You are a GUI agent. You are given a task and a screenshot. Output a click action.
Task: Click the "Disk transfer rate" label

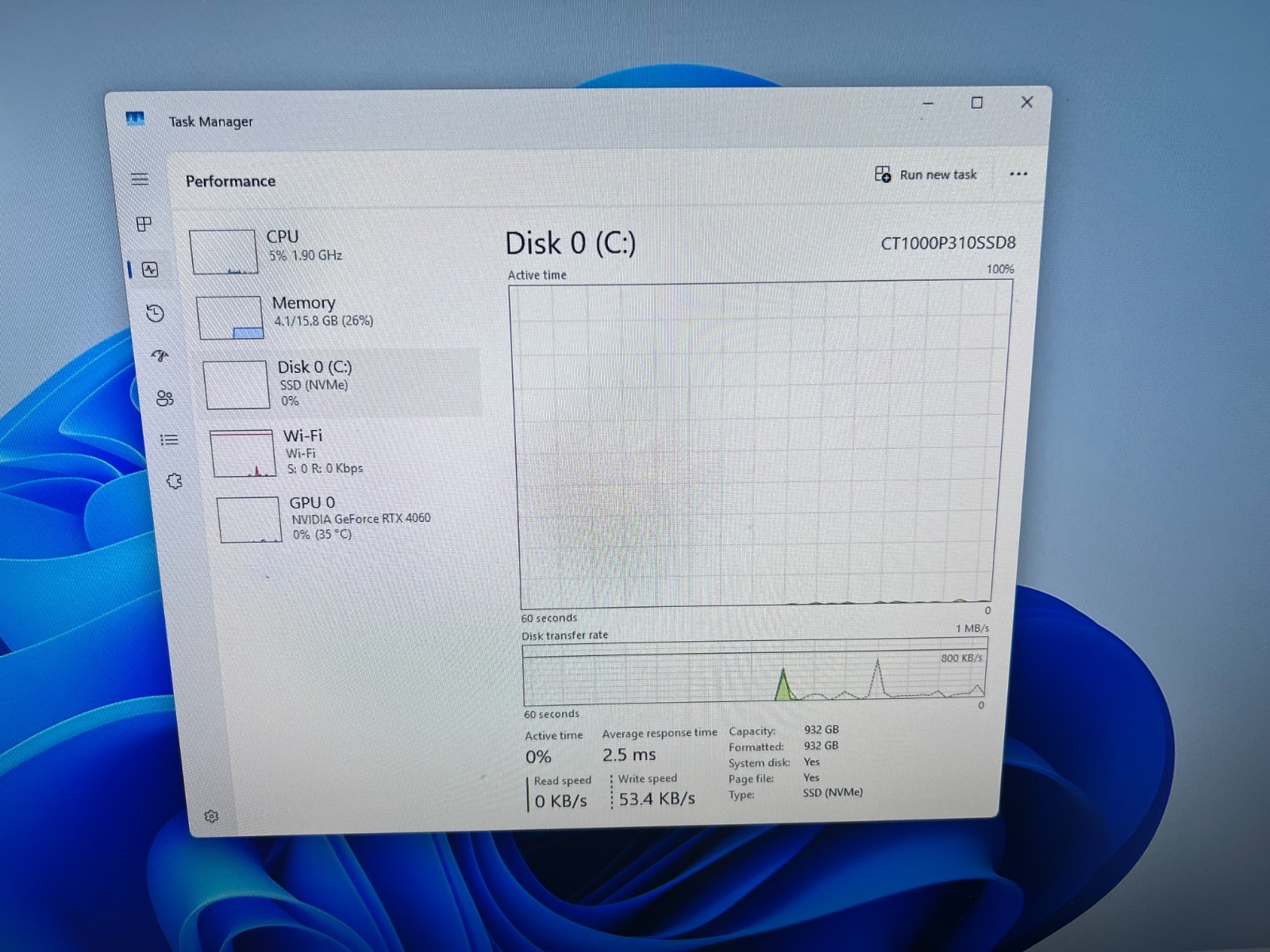click(x=564, y=635)
